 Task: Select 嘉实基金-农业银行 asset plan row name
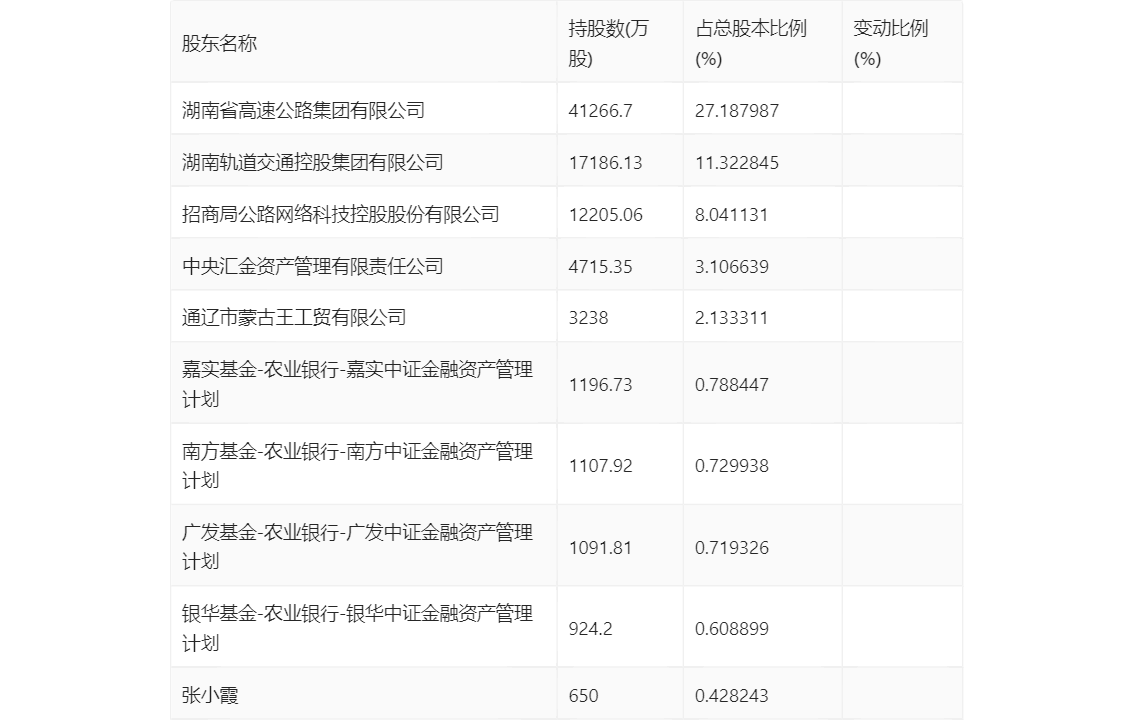(357, 385)
